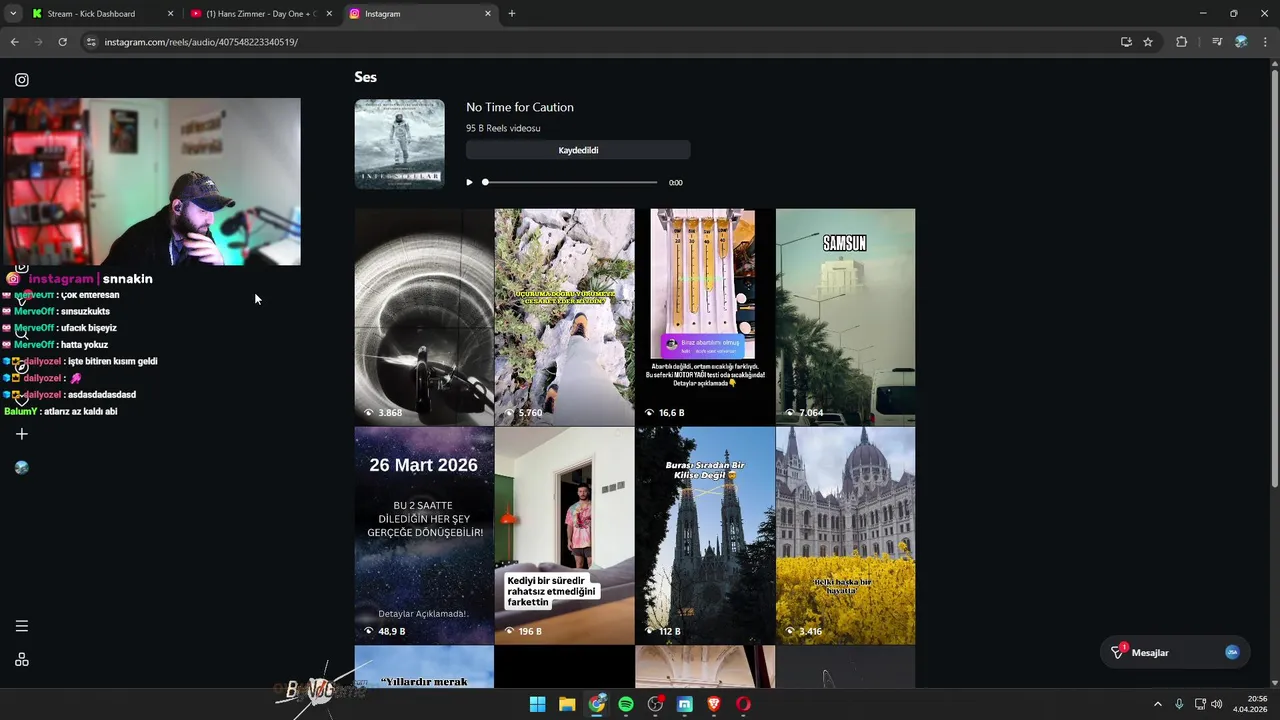This screenshot has width=1280, height=720.
Task: Click the "95 B Reels videosu" text
Action: point(503,128)
